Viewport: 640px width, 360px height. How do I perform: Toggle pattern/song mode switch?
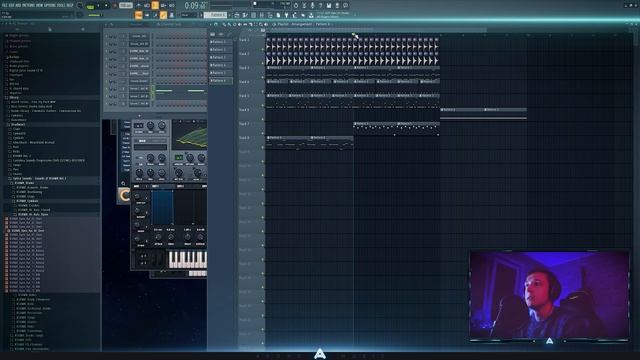click(x=90, y=6)
